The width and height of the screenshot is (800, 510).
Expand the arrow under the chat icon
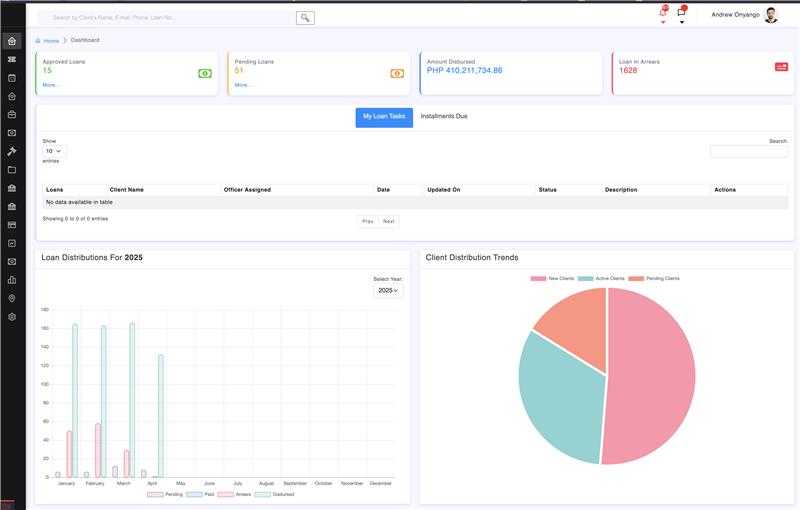(x=682, y=22)
